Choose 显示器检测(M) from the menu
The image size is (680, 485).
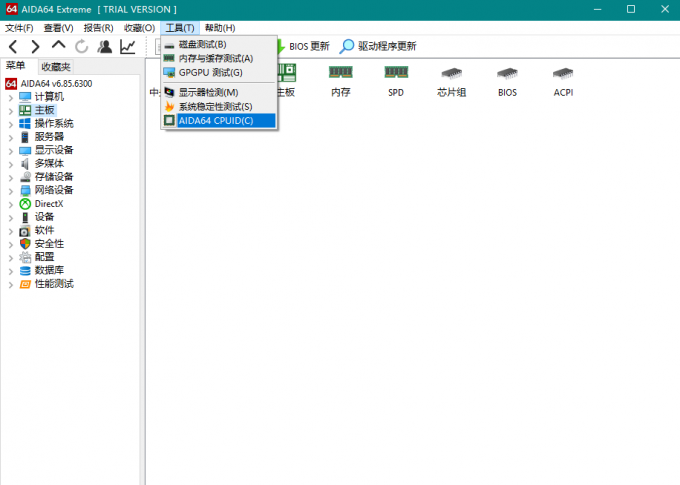pos(219,92)
